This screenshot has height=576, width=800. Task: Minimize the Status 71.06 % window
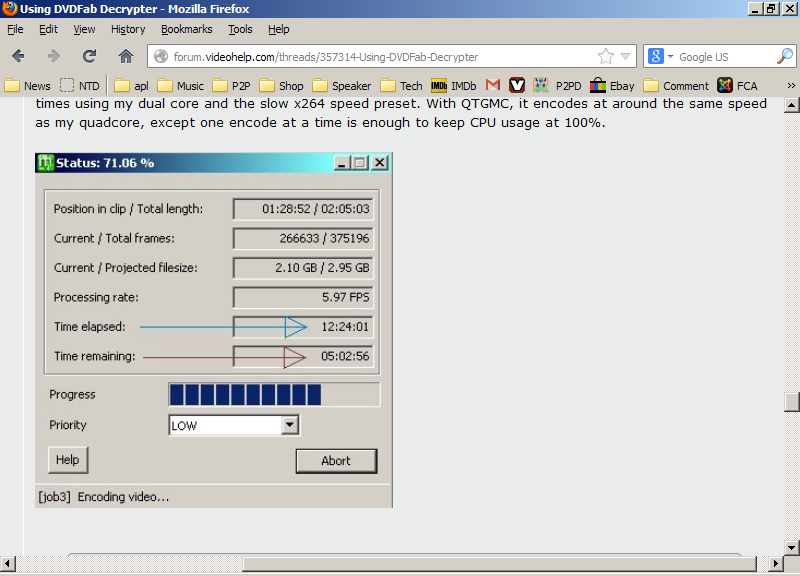pyautogui.click(x=341, y=163)
